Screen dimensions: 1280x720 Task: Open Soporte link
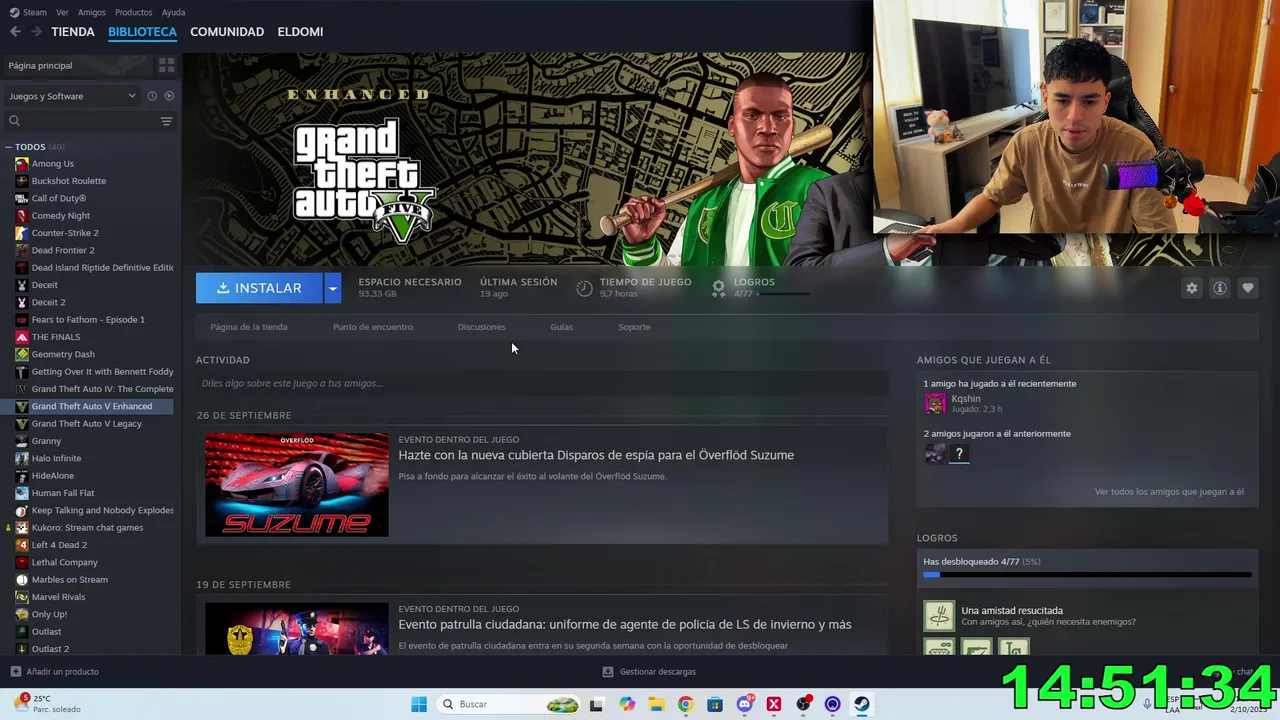(x=634, y=327)
